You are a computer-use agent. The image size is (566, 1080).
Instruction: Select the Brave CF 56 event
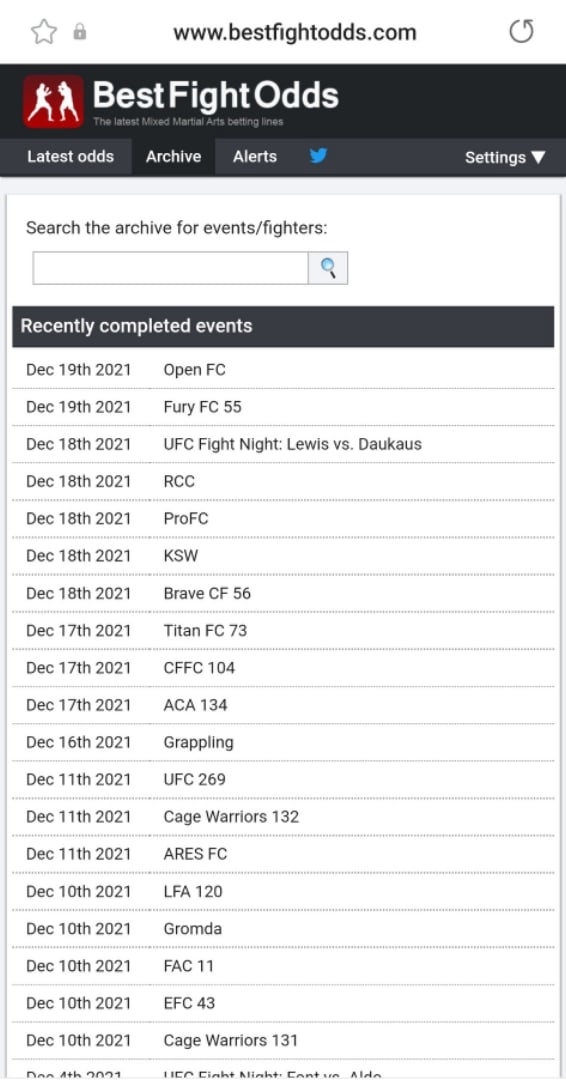point(207,593)
